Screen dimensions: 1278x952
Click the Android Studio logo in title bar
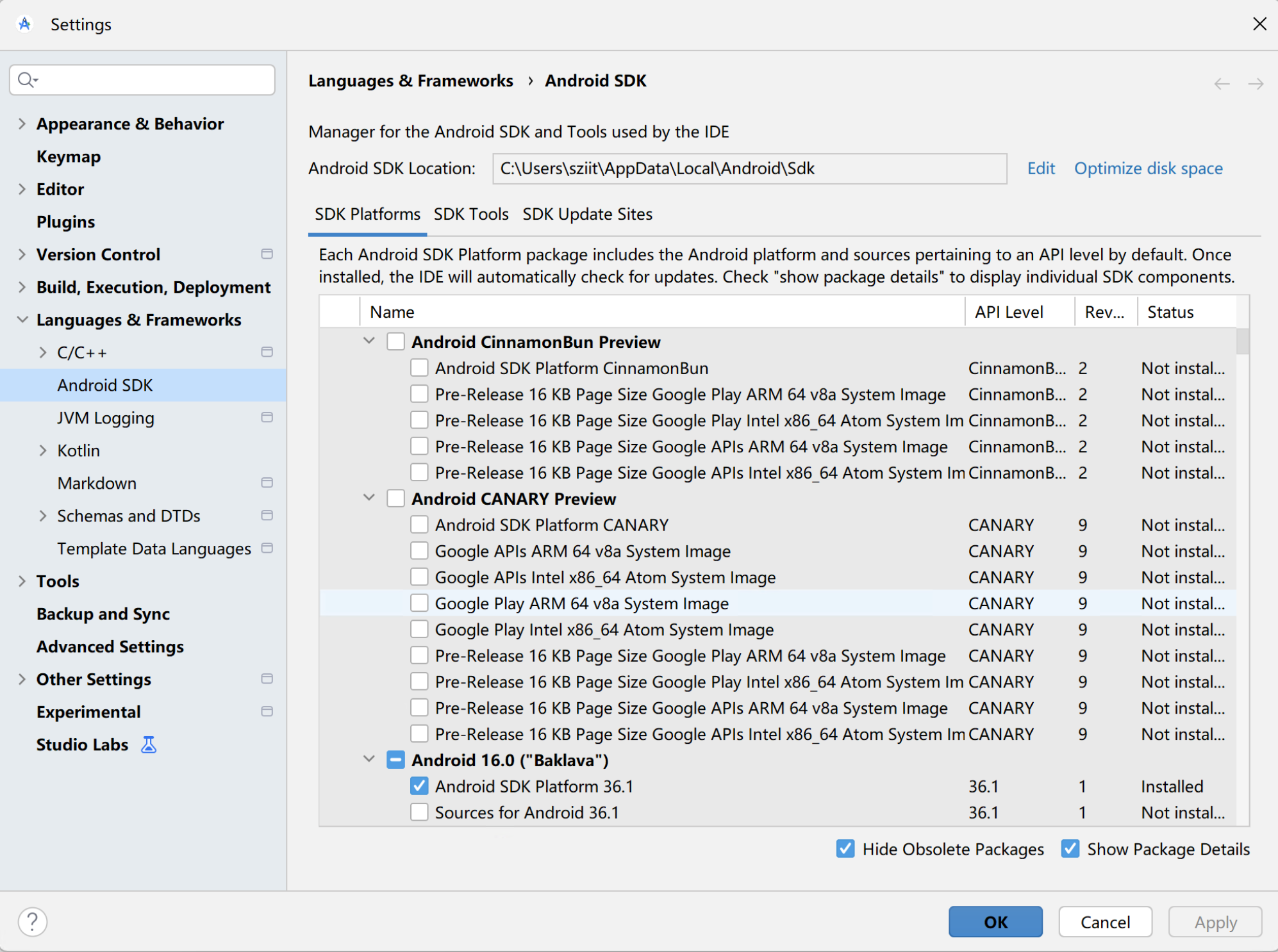coord(24,24)
